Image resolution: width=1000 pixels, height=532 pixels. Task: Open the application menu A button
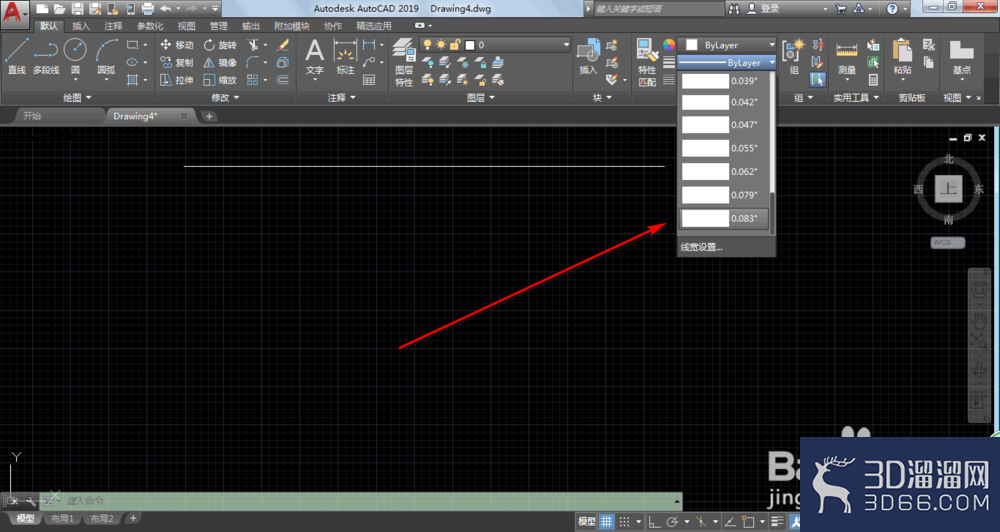[x=15, y=13]
